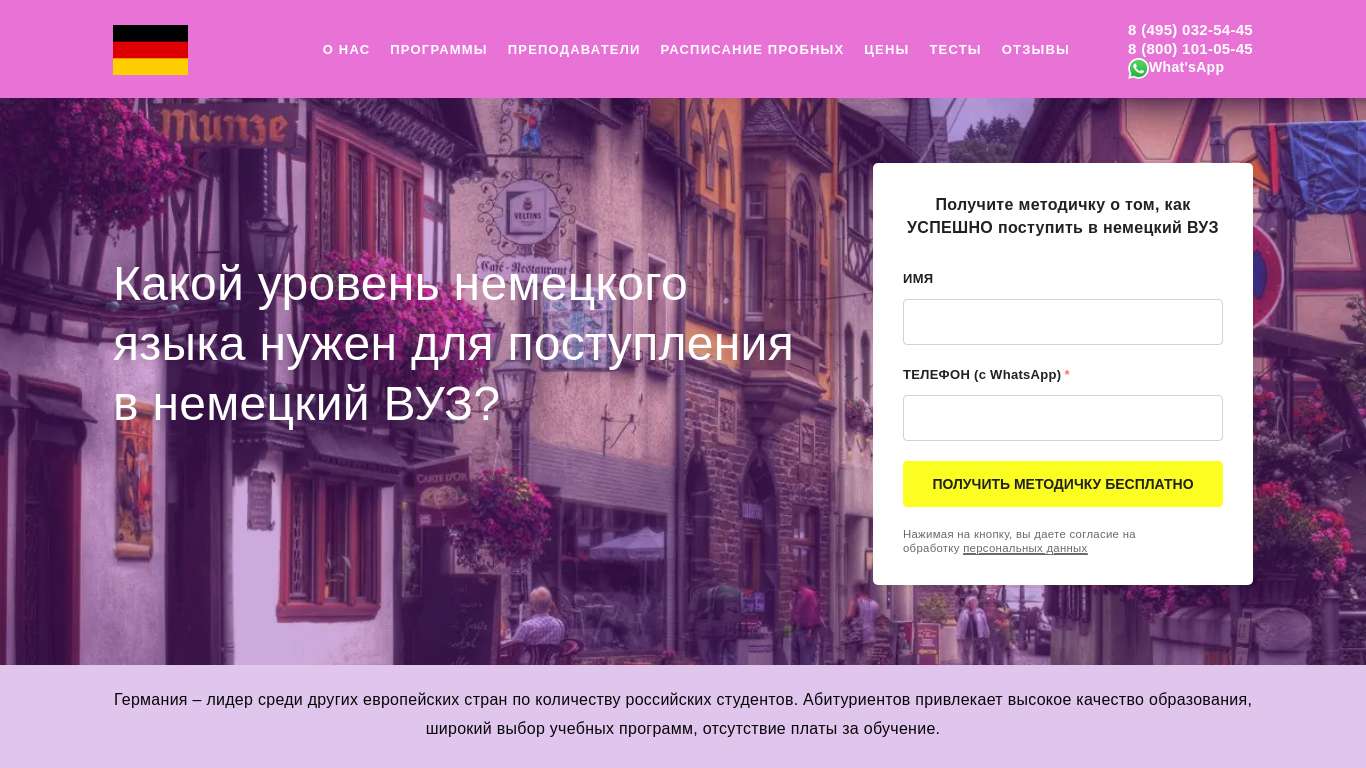
Task: Open the ЦЕНЫ menu item
Action: [x=886, y=50]
